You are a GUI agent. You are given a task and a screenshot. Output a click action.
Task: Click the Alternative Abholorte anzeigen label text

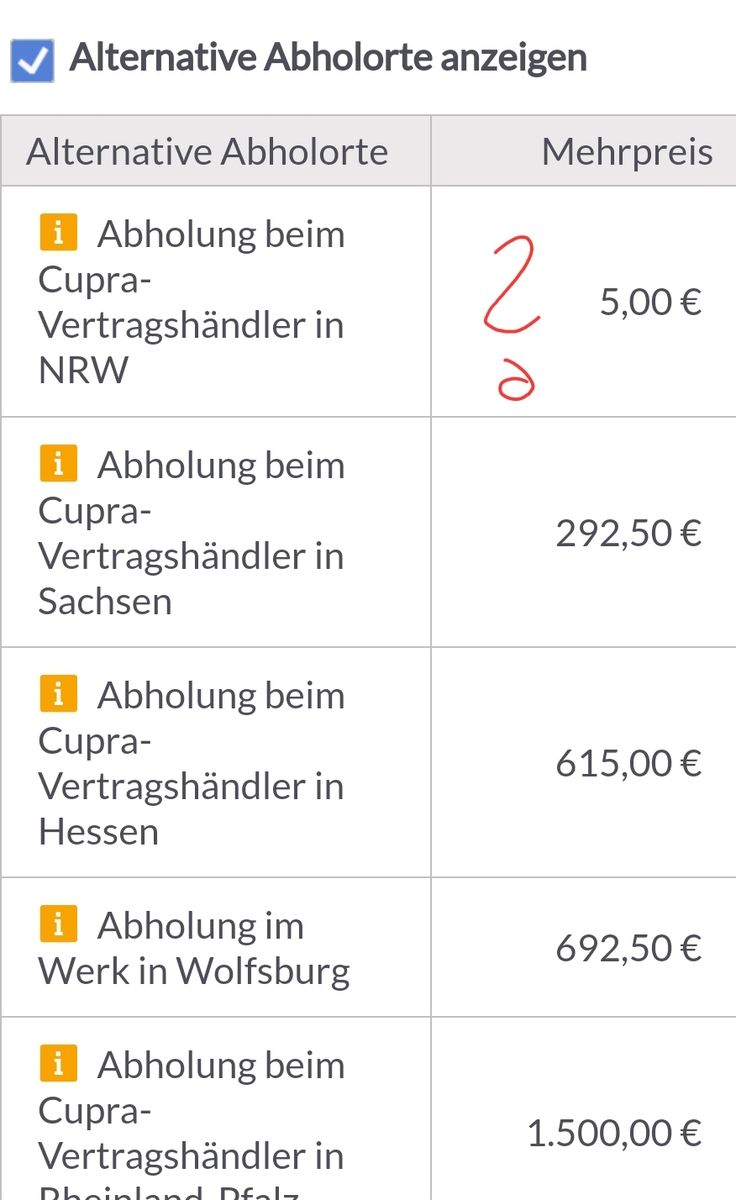(328, 58)
